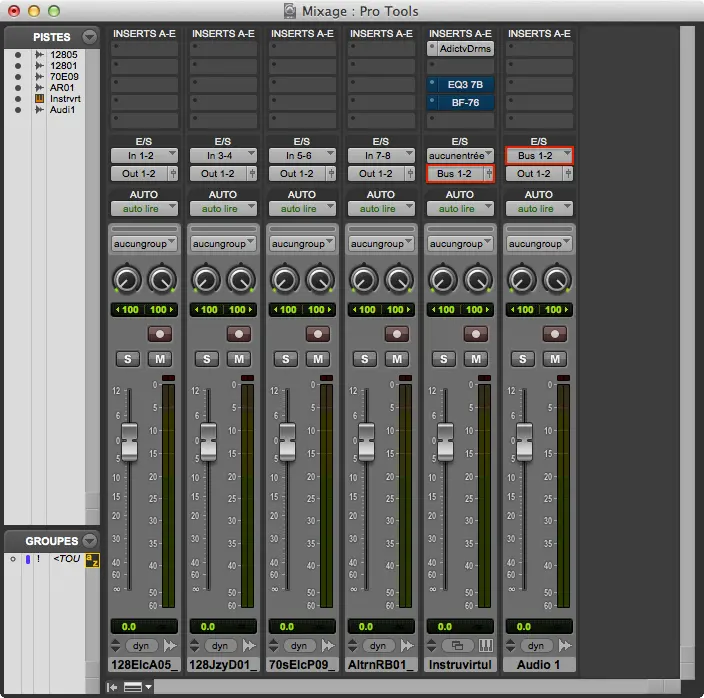Click the dyn button on 128ElcA05_
This screenshot has width=704, height=698.
(x=141, y=646)
